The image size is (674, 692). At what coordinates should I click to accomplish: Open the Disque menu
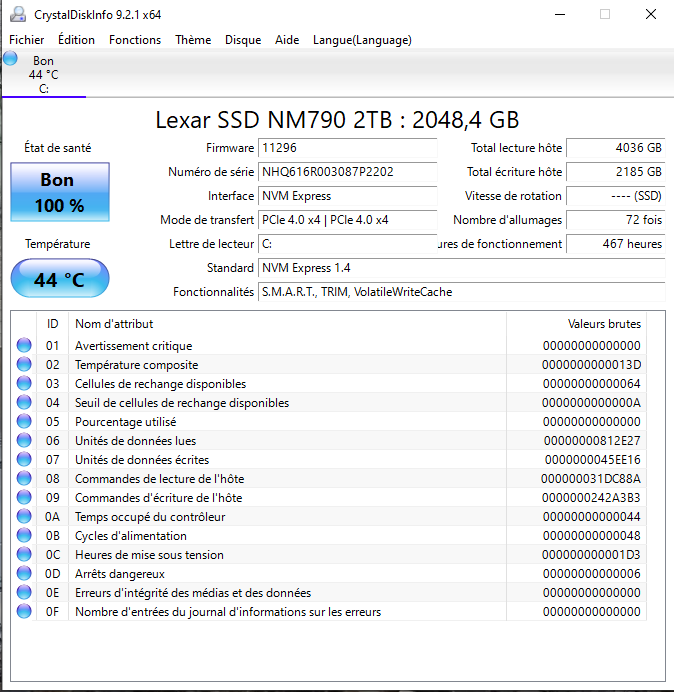[243, 40]
